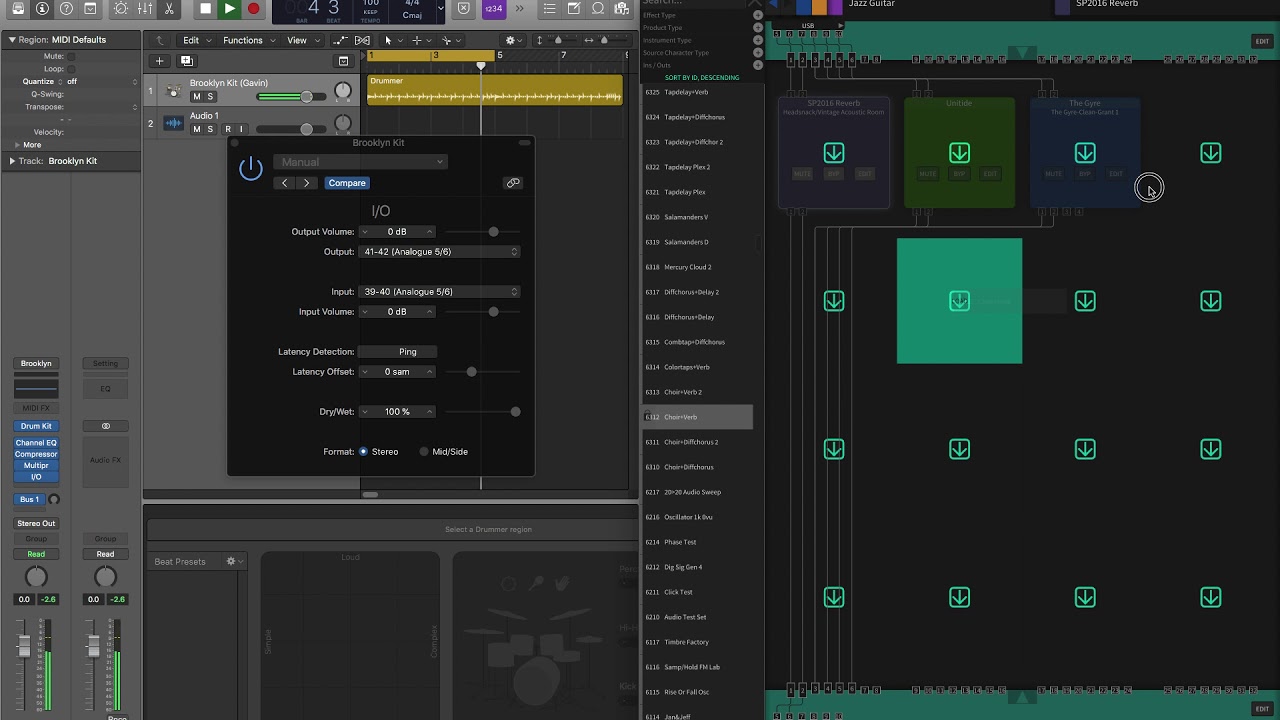Click the Brooklyn Kit drum track icon
This screenshot has height=720, width=1280.
(173, 92)
